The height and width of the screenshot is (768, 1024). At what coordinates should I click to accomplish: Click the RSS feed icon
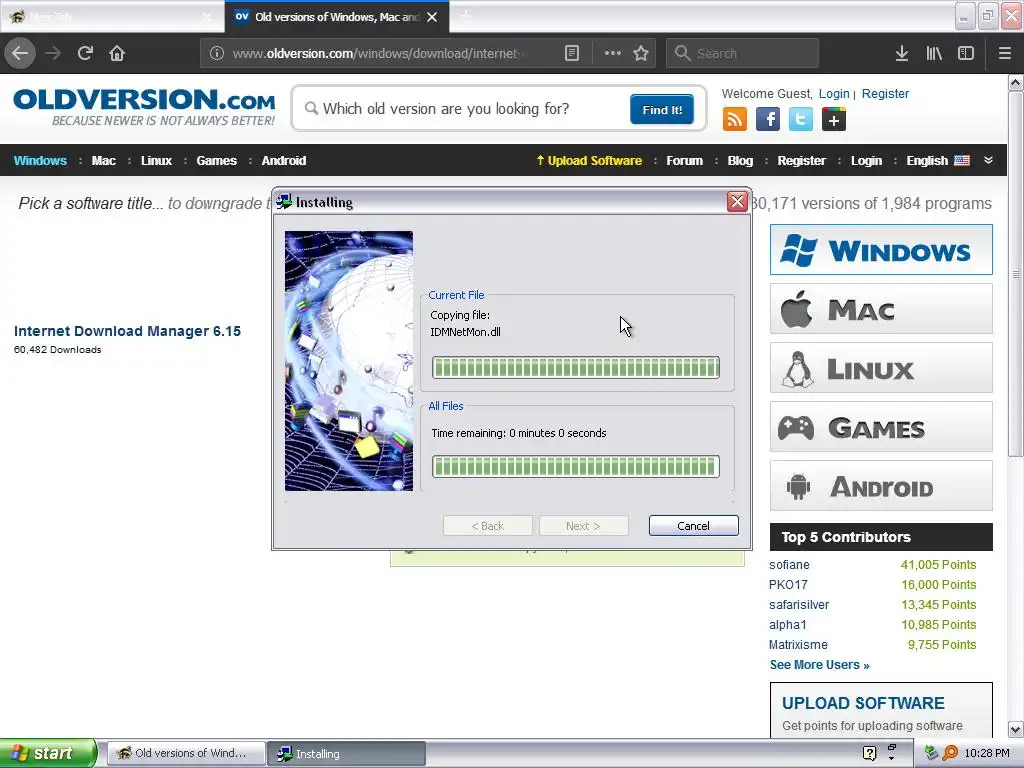tap(735, 120)
